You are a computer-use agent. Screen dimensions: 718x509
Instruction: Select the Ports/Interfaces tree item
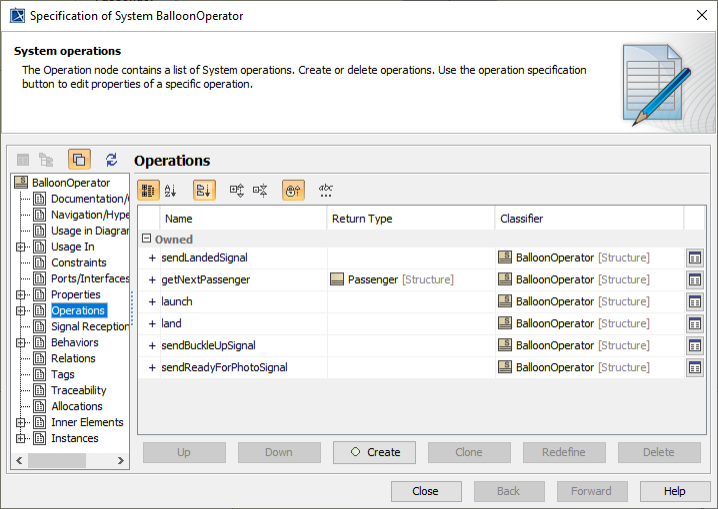click(90, 278)
